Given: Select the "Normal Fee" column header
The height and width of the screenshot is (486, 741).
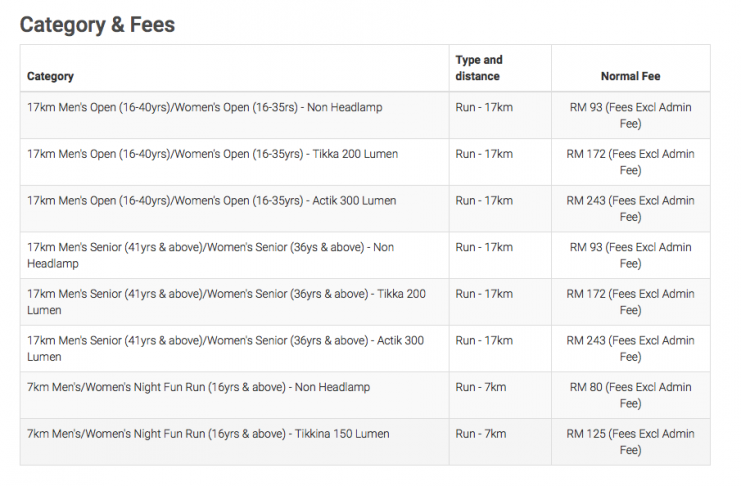Looking at the screenshot, I should pos(630,76).
